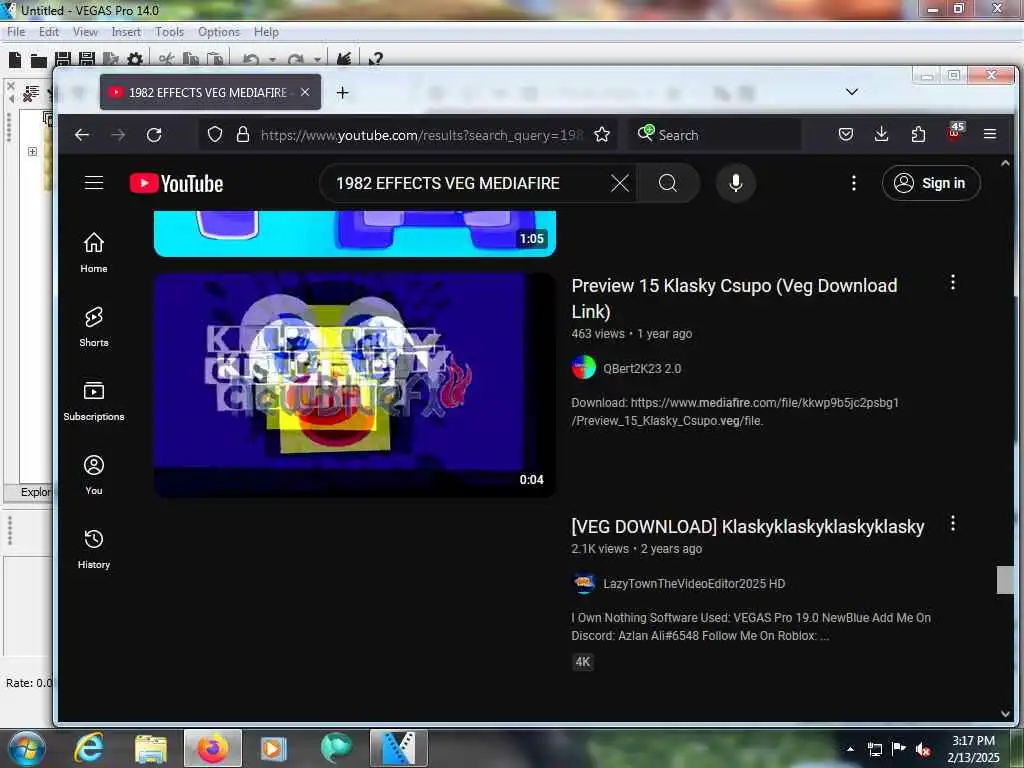Viewport: 1024px width, 768px height.
Task: Click the youtube.com address bar URL
Action: (x=422, y=135)
